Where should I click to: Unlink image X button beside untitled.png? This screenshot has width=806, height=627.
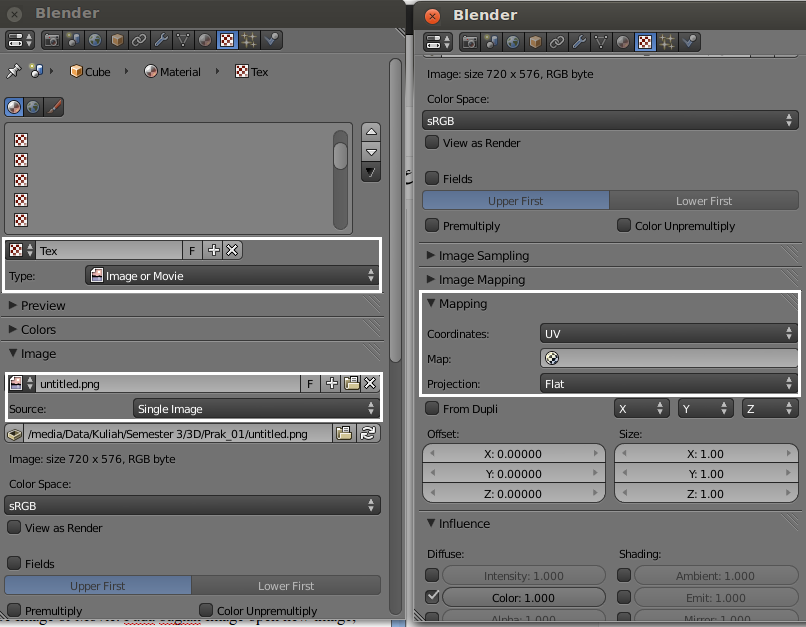(x=371, y=383)
